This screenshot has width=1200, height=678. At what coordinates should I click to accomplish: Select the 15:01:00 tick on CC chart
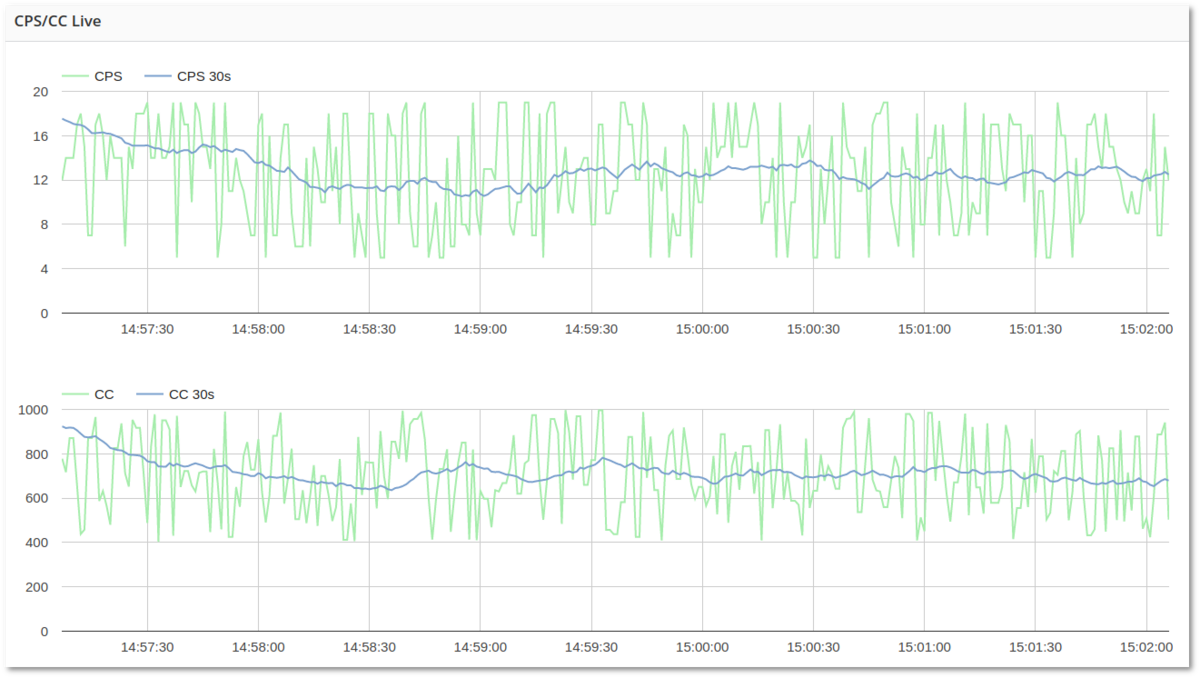(922, 646)
